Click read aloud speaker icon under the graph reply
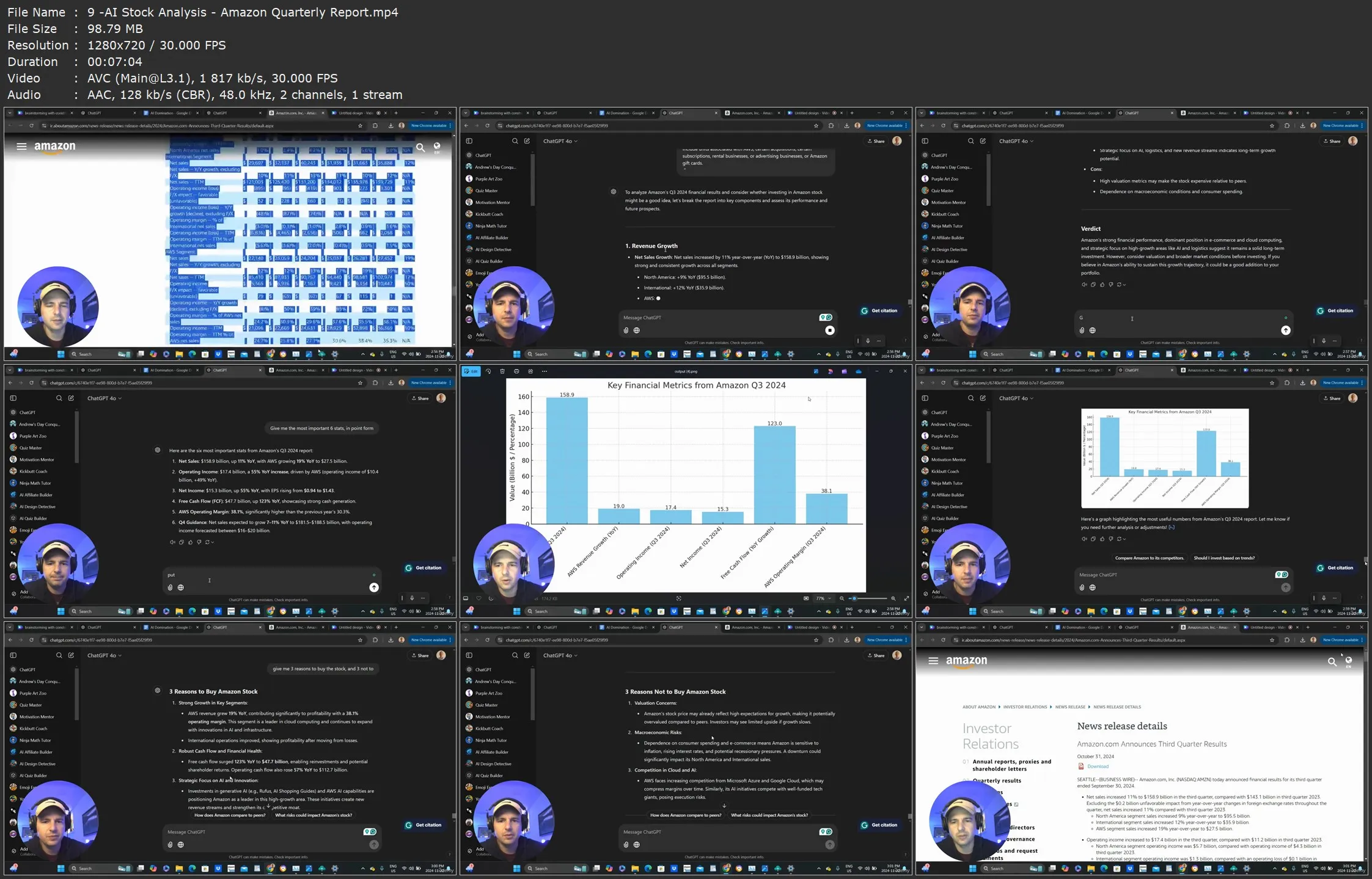 [1084, 539]
